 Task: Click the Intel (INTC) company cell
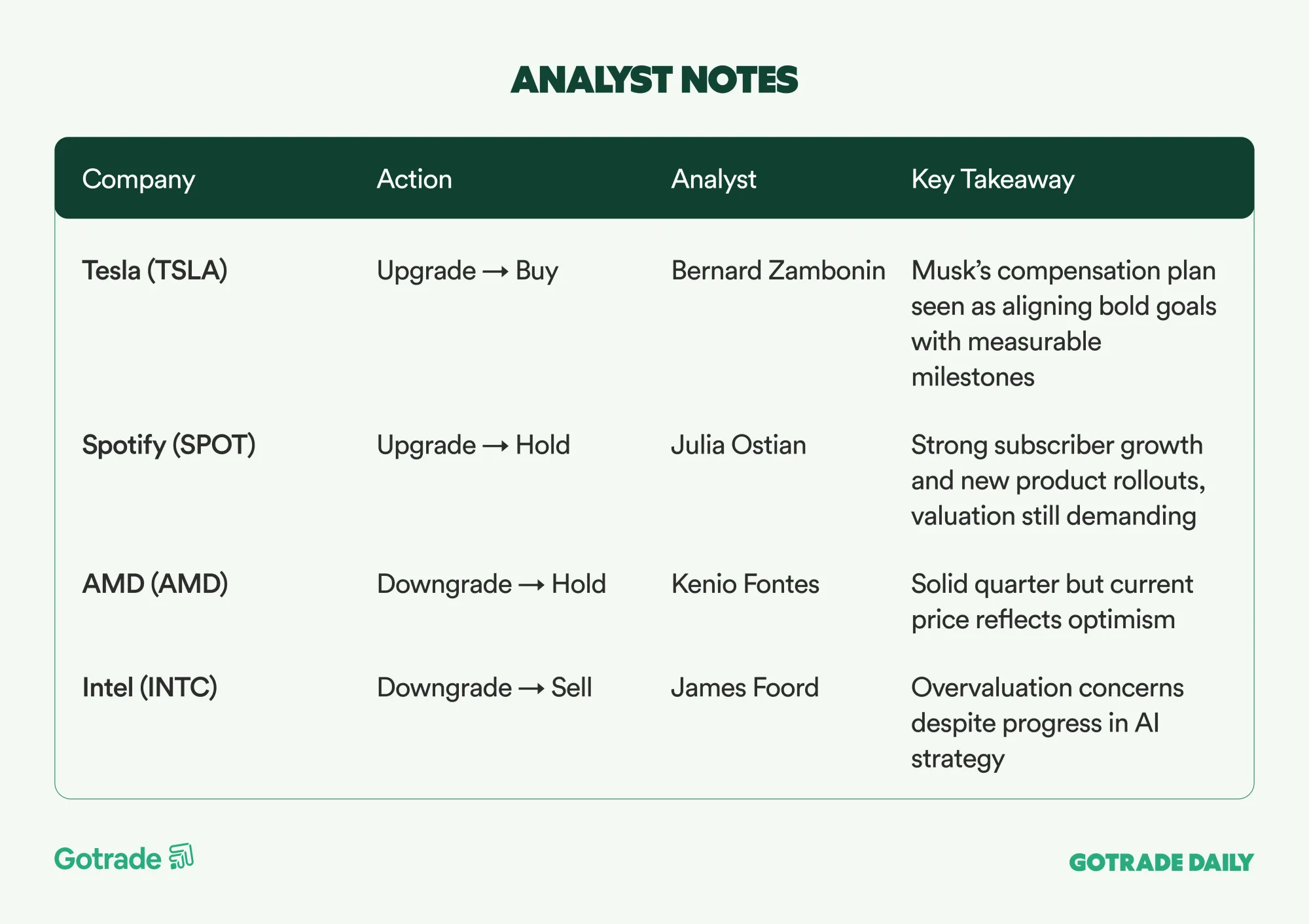click(x=150, y=687)
